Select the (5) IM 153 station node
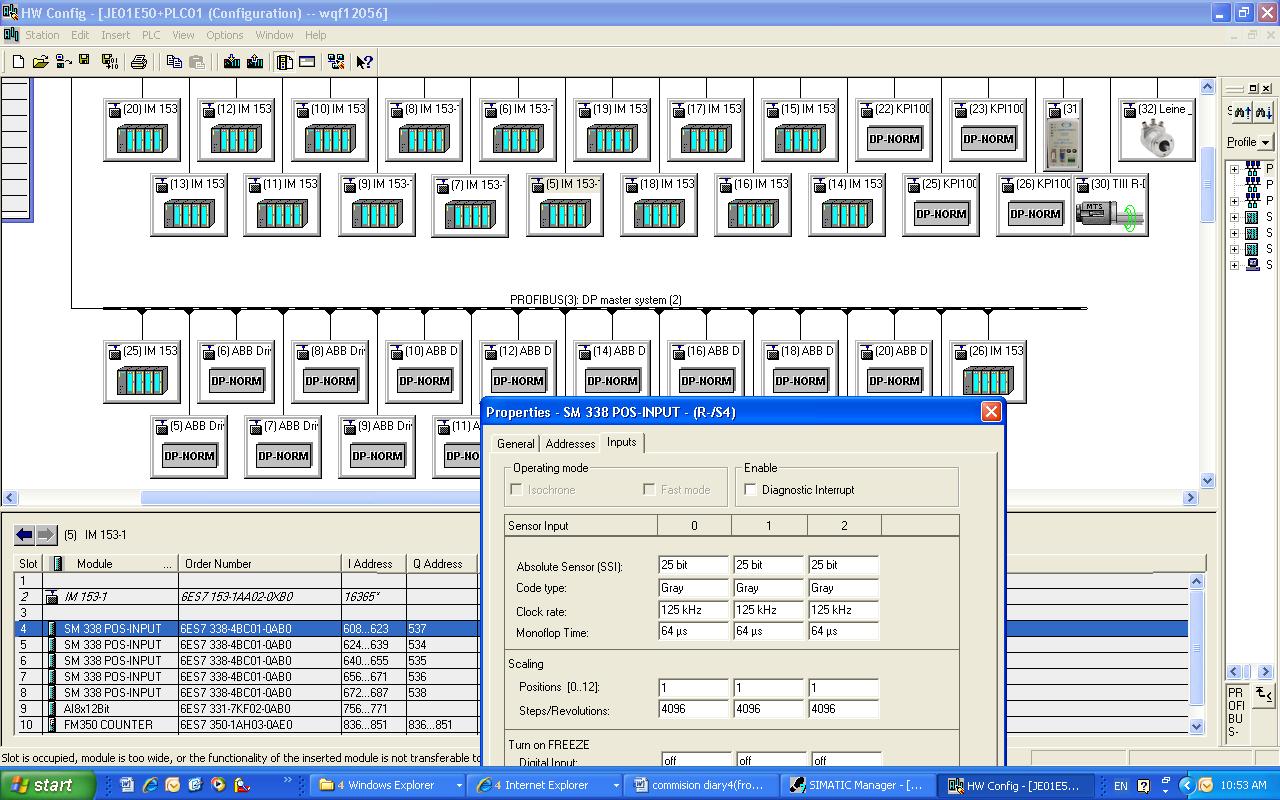The image size is (1280, 800). pos(565,205)
